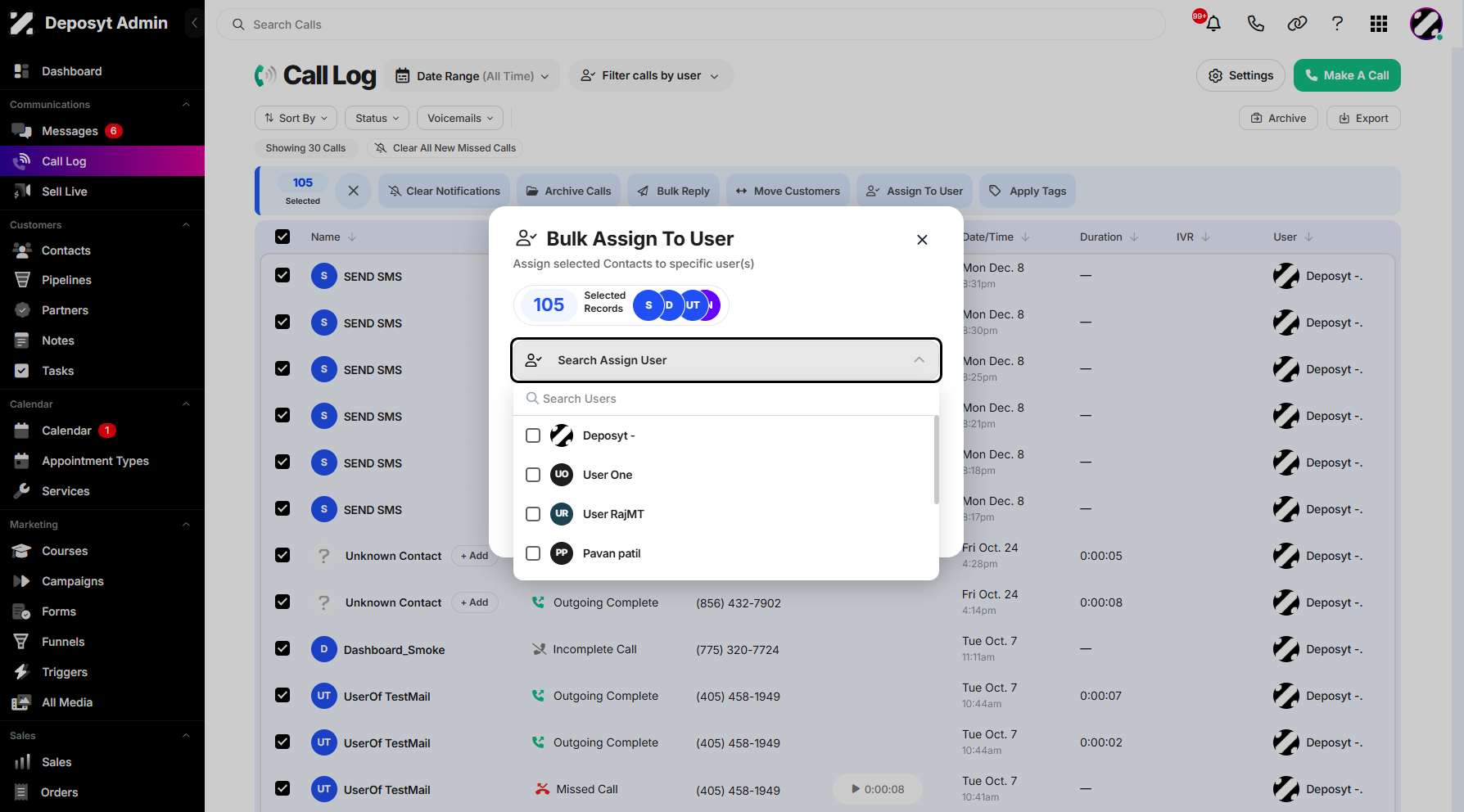Open the profile avatar in top right
Viewport: 1464px width, 812px height.
(1426, 24)
